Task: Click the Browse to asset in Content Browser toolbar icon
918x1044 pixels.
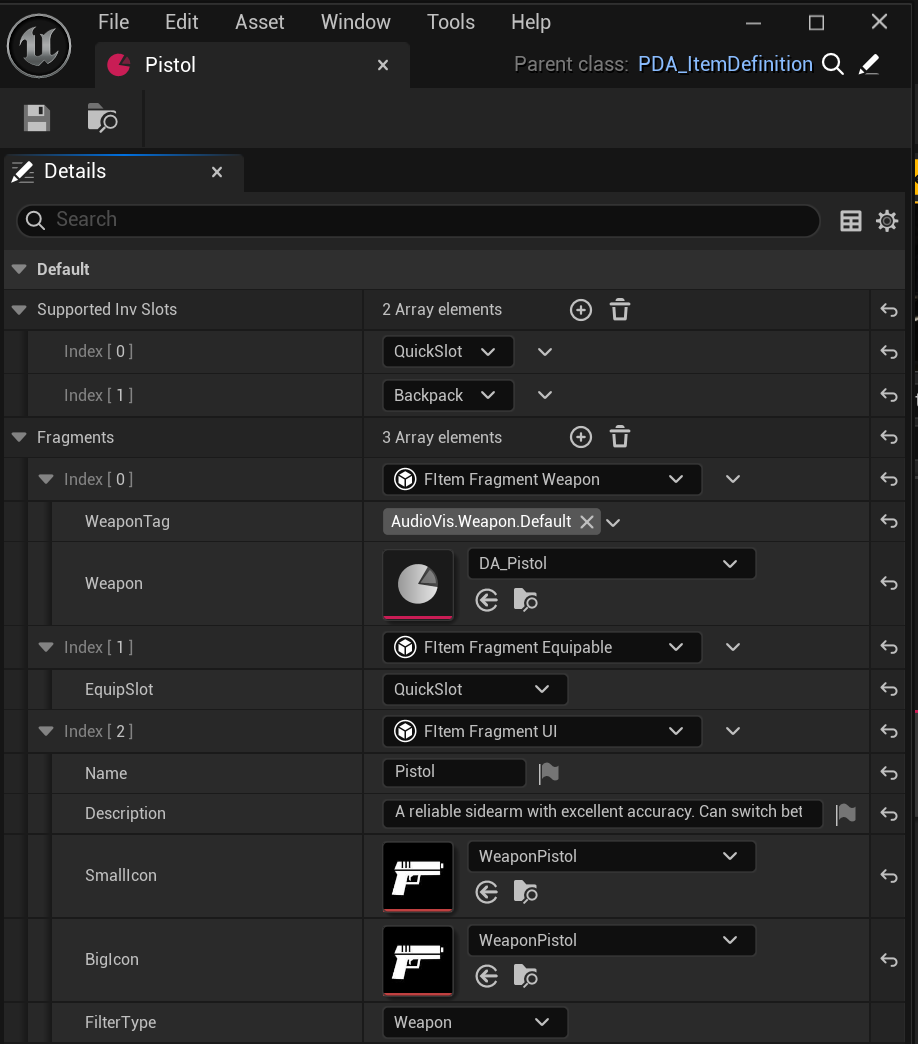Action: 102,118
